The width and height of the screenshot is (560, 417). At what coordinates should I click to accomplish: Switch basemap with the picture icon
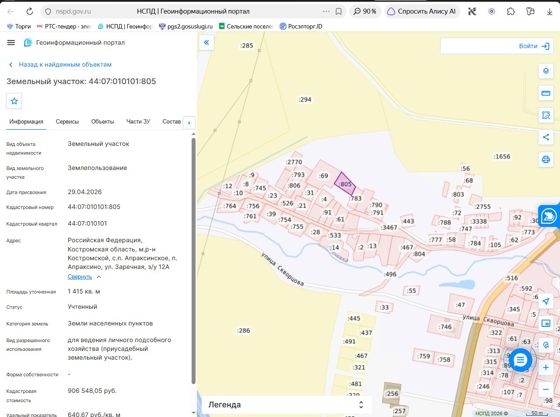546,323
